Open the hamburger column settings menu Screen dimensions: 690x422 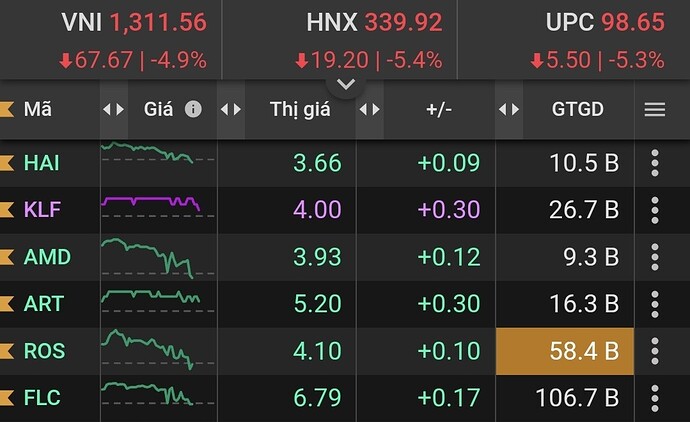click(655, 110)
